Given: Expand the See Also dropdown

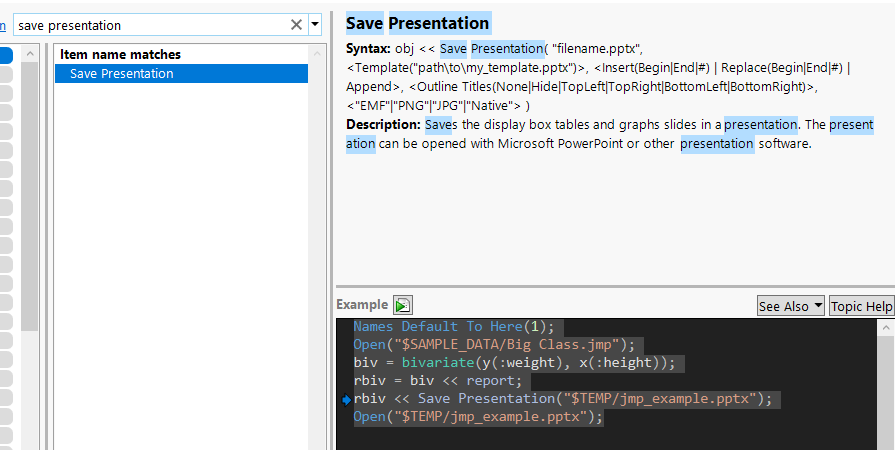Looking at the screenshot, I should 790,306.
